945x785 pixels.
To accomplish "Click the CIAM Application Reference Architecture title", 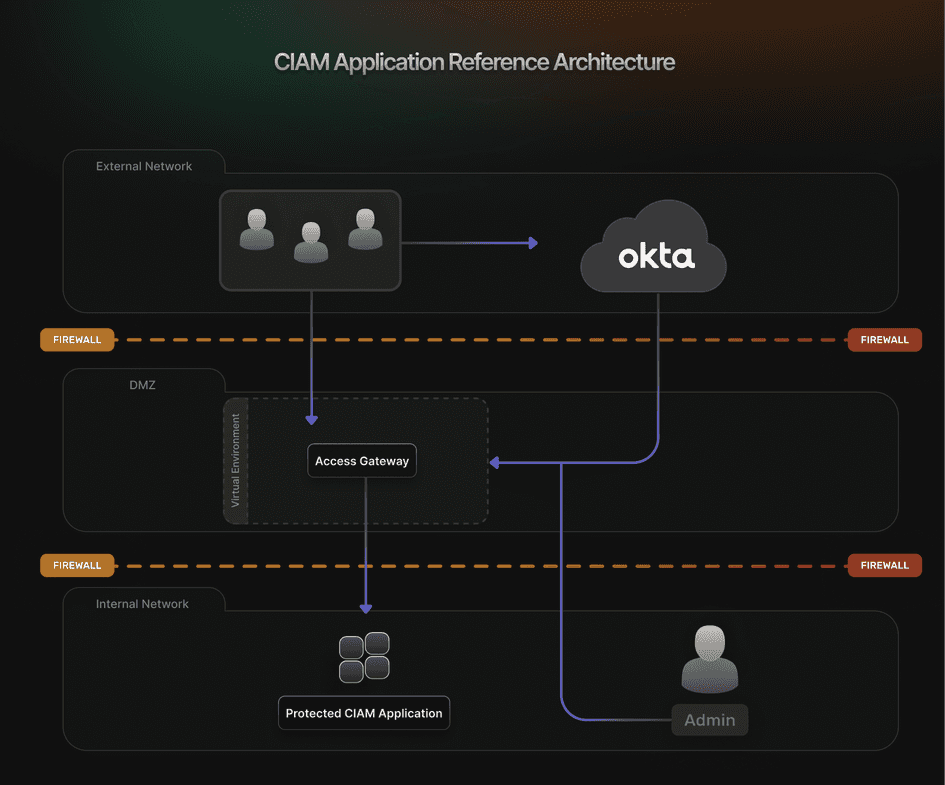I will tap(474, 62).
